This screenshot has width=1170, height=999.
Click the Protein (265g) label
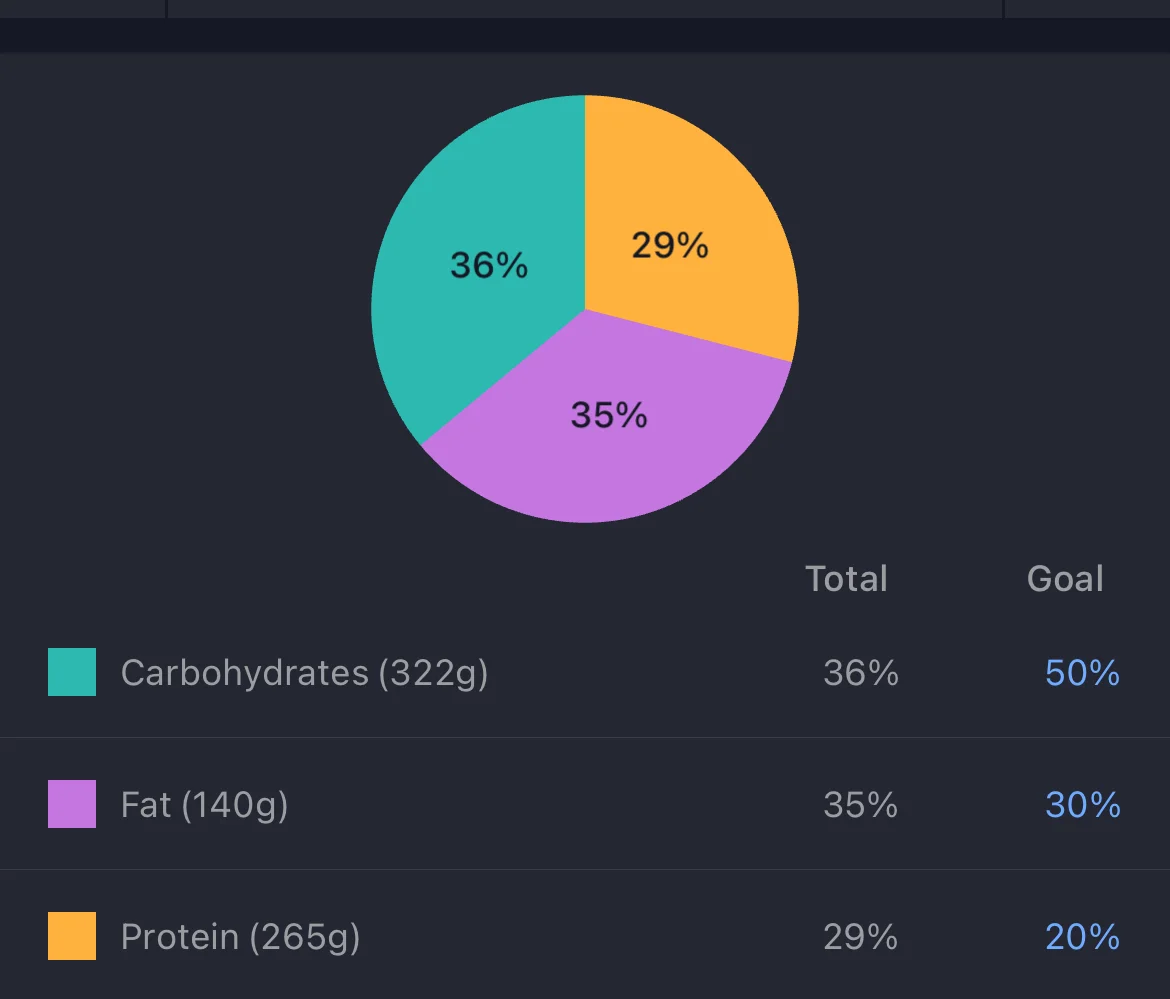[x=240, y=937]
